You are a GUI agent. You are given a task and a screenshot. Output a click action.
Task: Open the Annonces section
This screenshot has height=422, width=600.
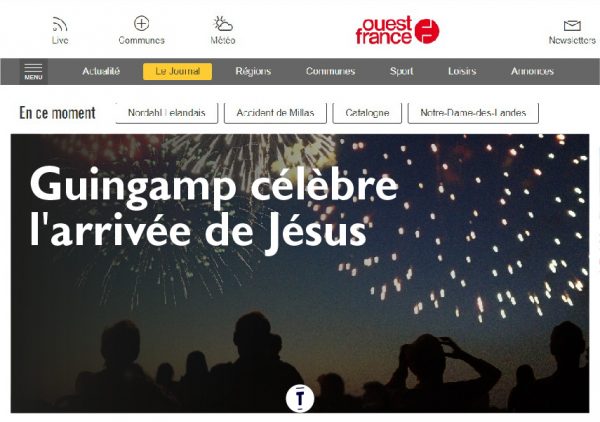532,71
